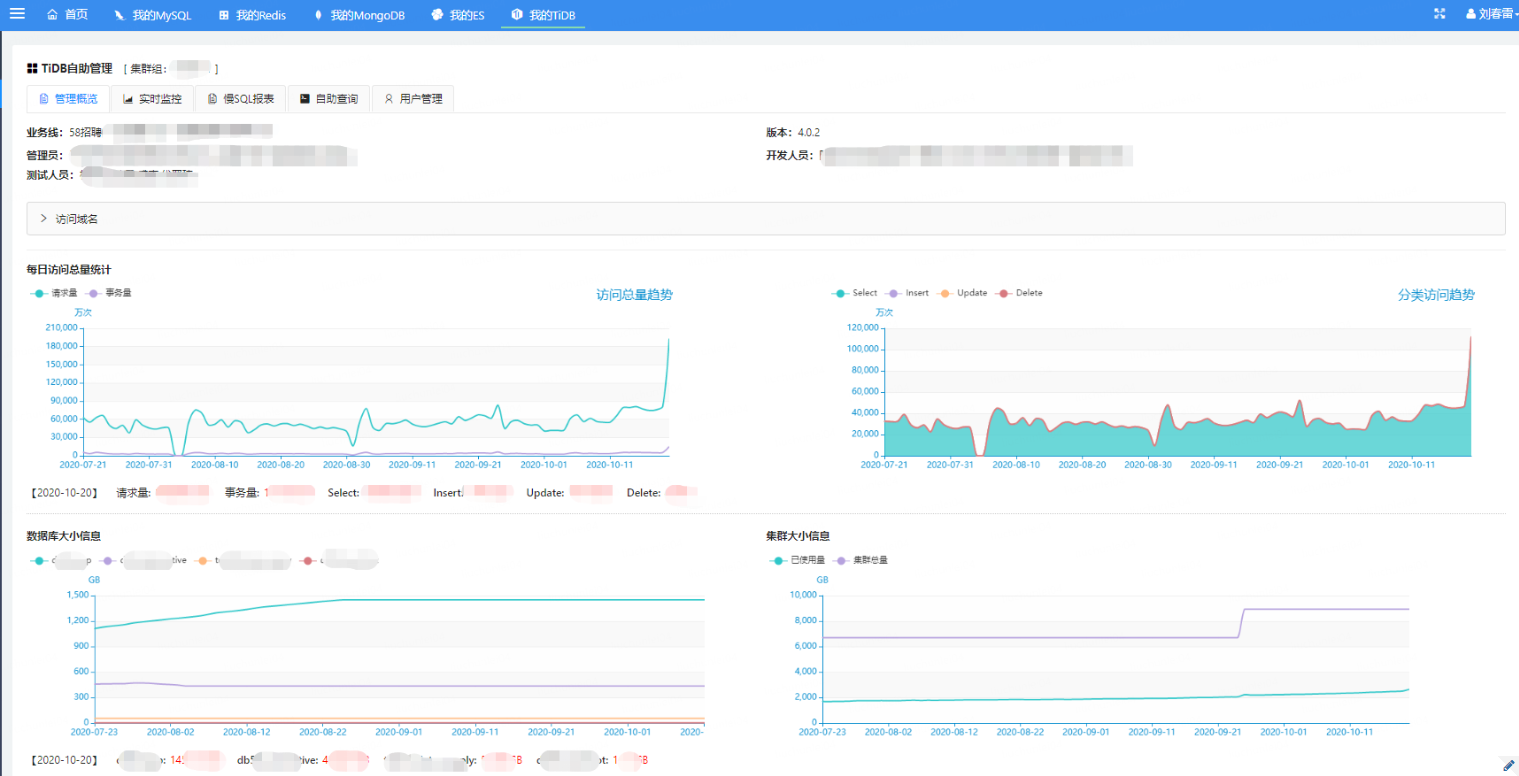Click the edit pencil icon at bottom right

pyautogui.click(x=1508, y=765)
